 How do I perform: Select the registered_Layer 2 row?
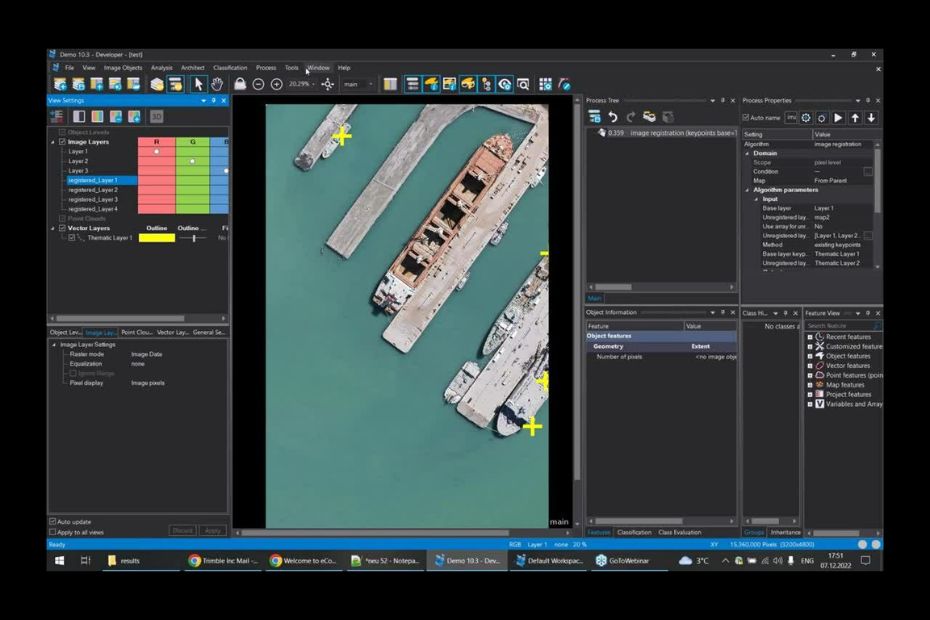point(93,190)
